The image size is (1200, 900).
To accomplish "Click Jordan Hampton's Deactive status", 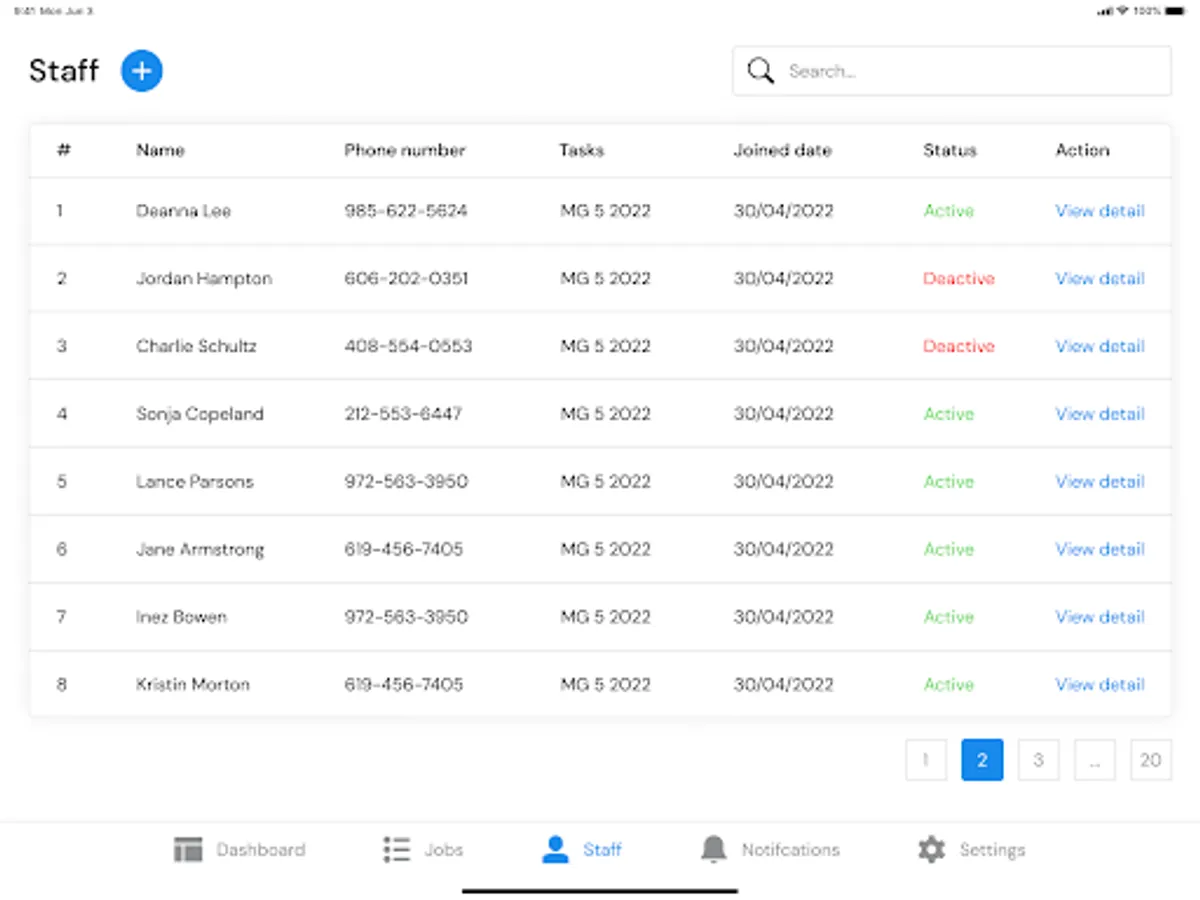I will point(959,279).
